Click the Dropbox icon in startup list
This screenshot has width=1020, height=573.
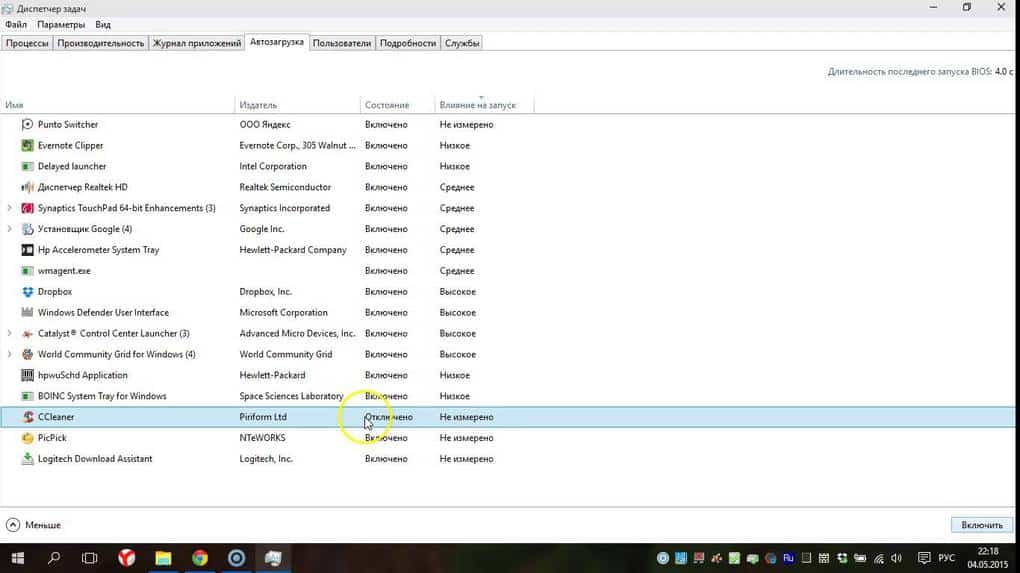(27, 291)
